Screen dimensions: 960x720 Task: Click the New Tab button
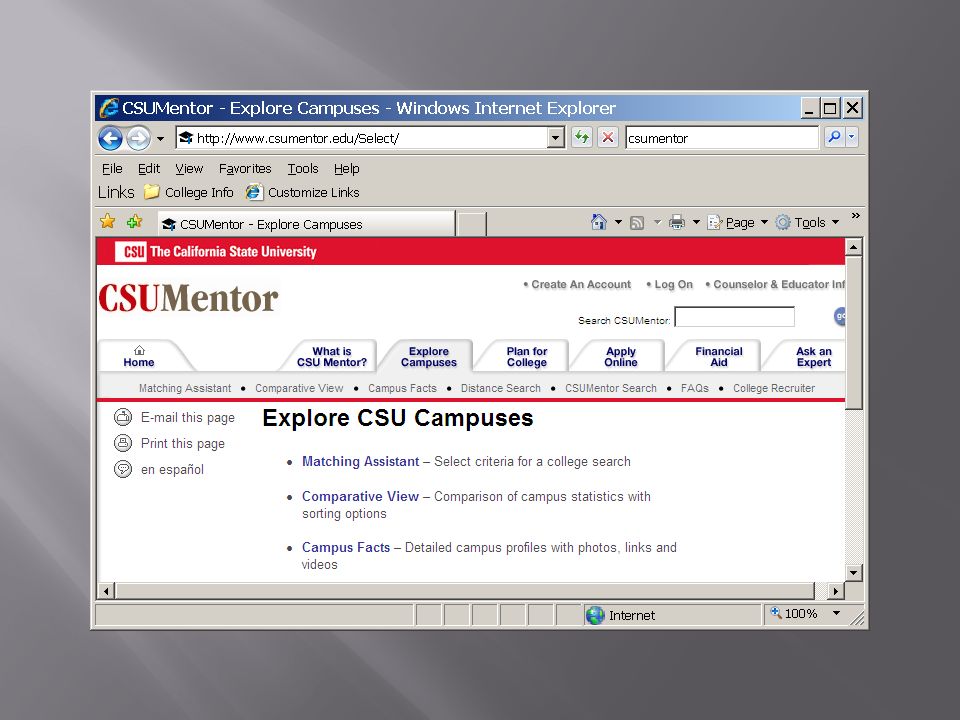coord(471,224)
